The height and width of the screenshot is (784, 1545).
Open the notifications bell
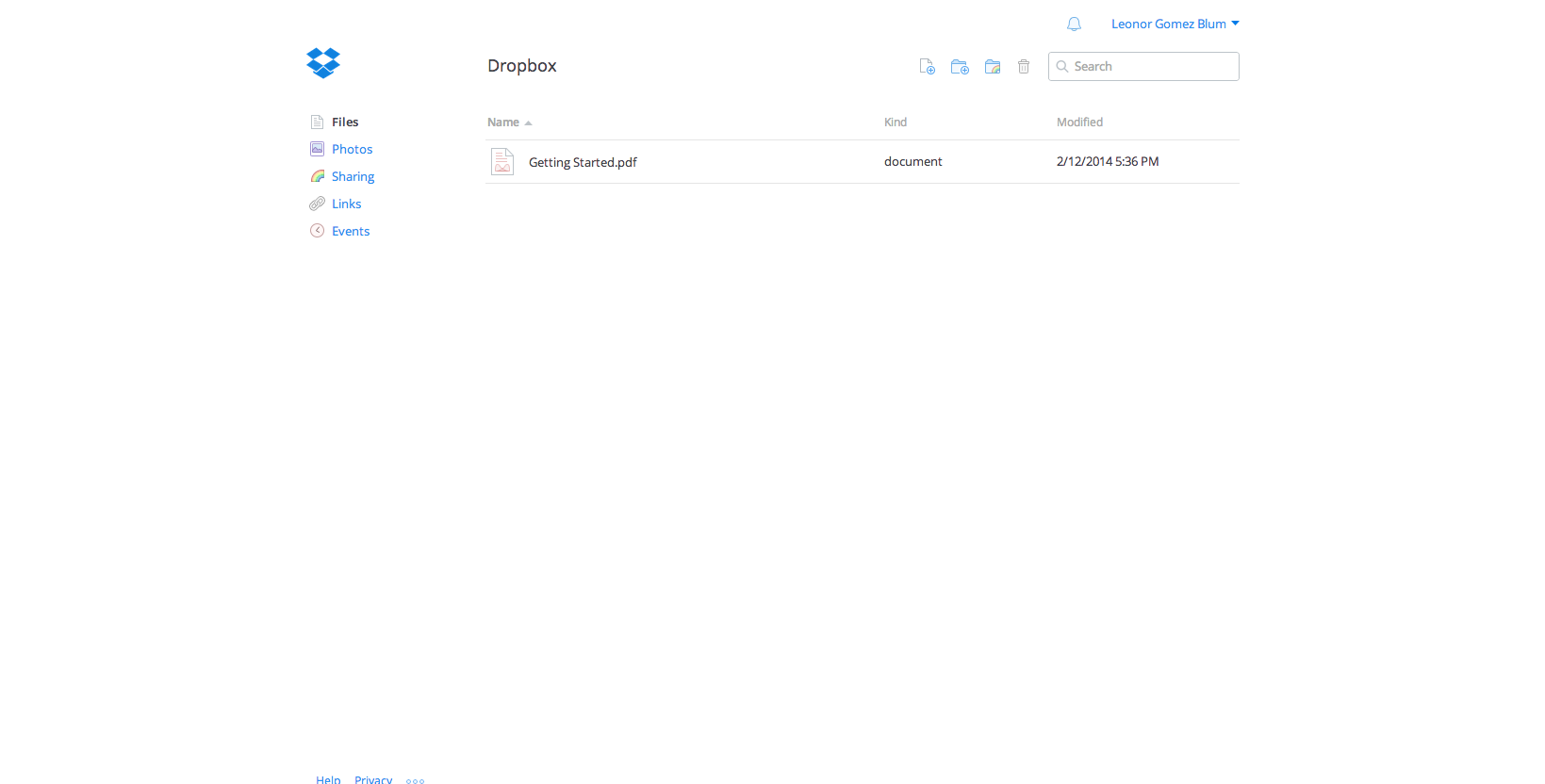point(1074,24)
